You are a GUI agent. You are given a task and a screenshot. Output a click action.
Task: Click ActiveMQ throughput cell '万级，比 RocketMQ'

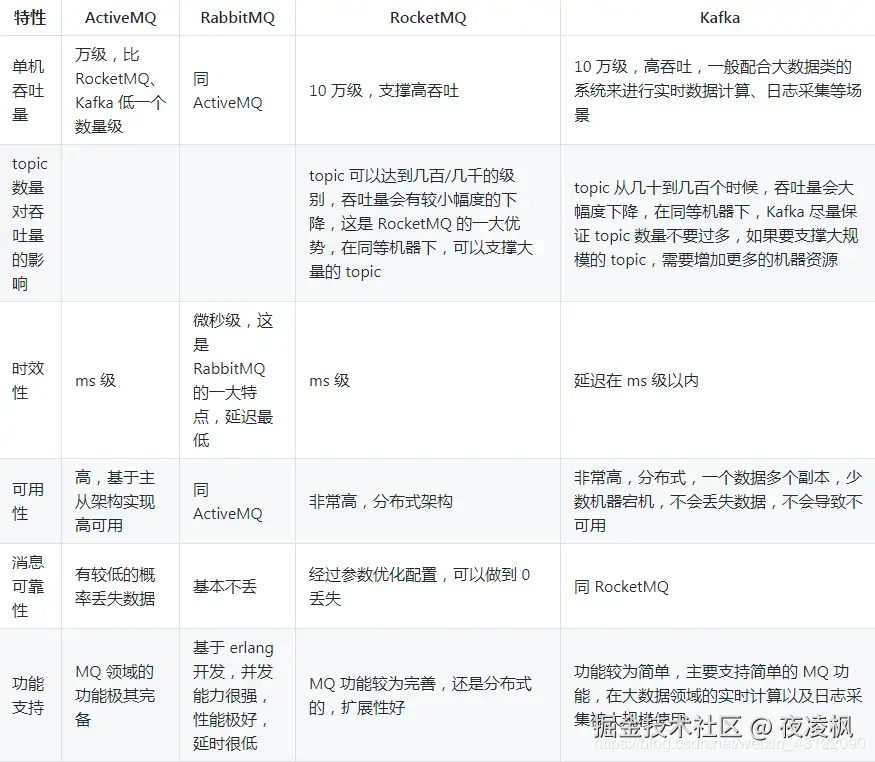click(x=121, y=90)
